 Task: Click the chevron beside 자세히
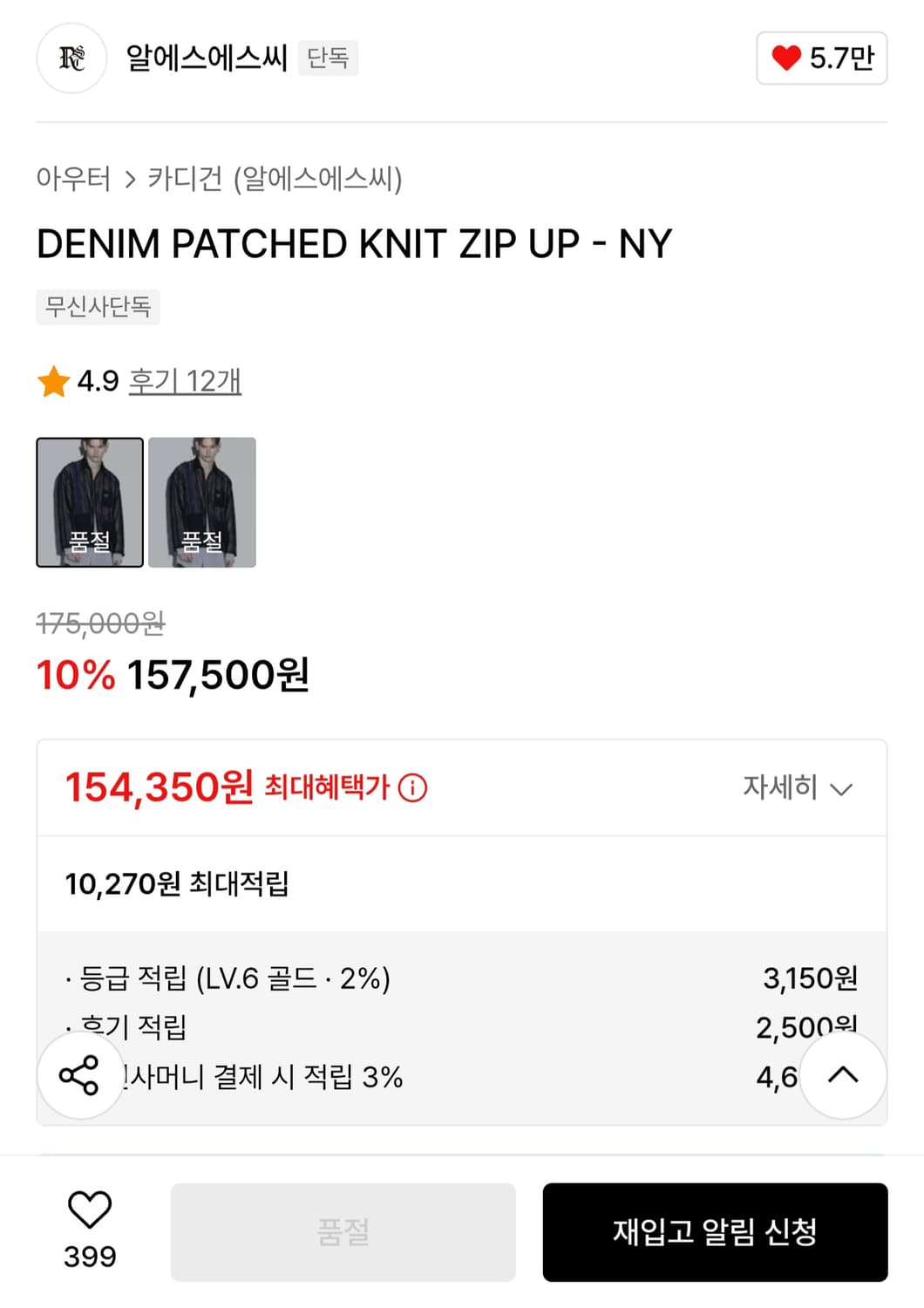[841, 789]
